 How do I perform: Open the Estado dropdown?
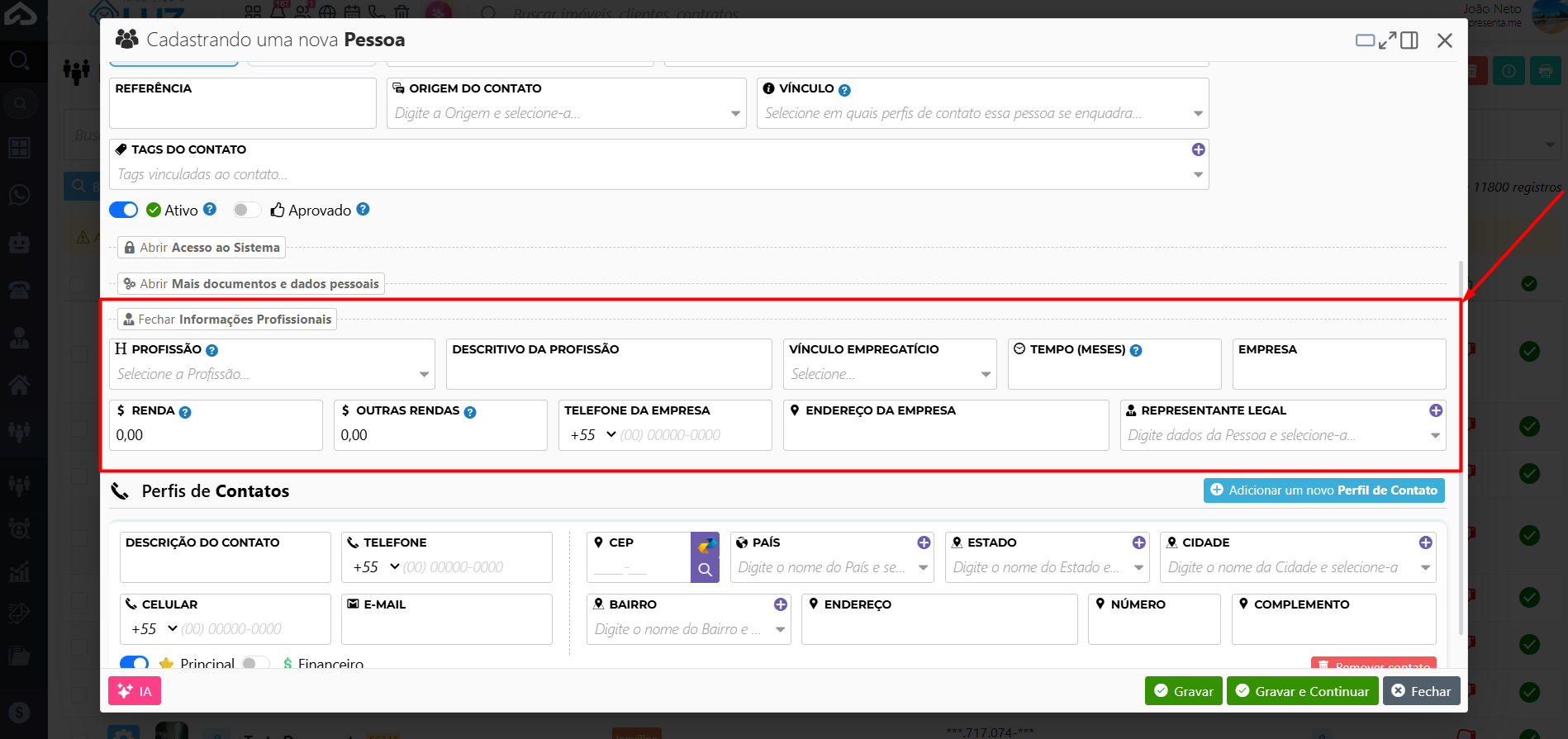[x=1138, y=568]
